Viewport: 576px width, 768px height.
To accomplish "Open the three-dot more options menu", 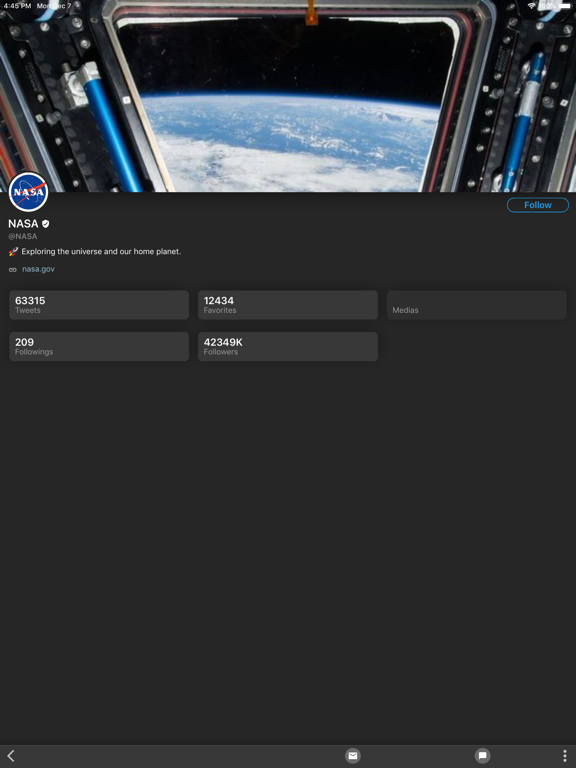I will (x=565, y=756).
